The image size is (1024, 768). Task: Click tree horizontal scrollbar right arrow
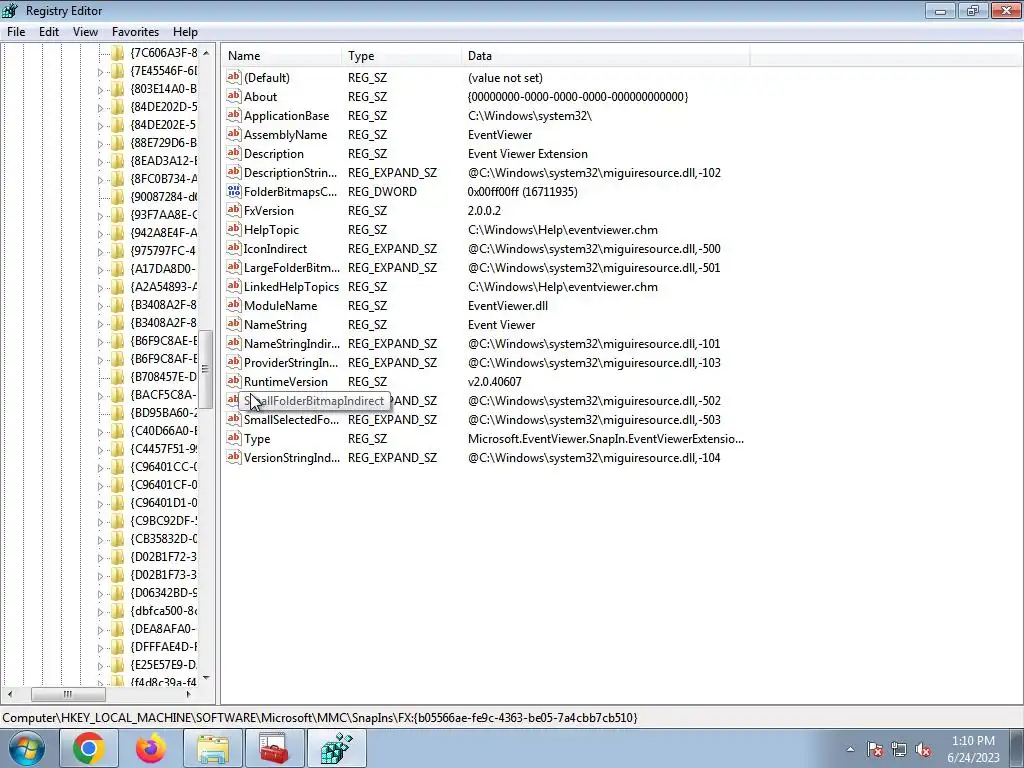click(x=189, y=694)
